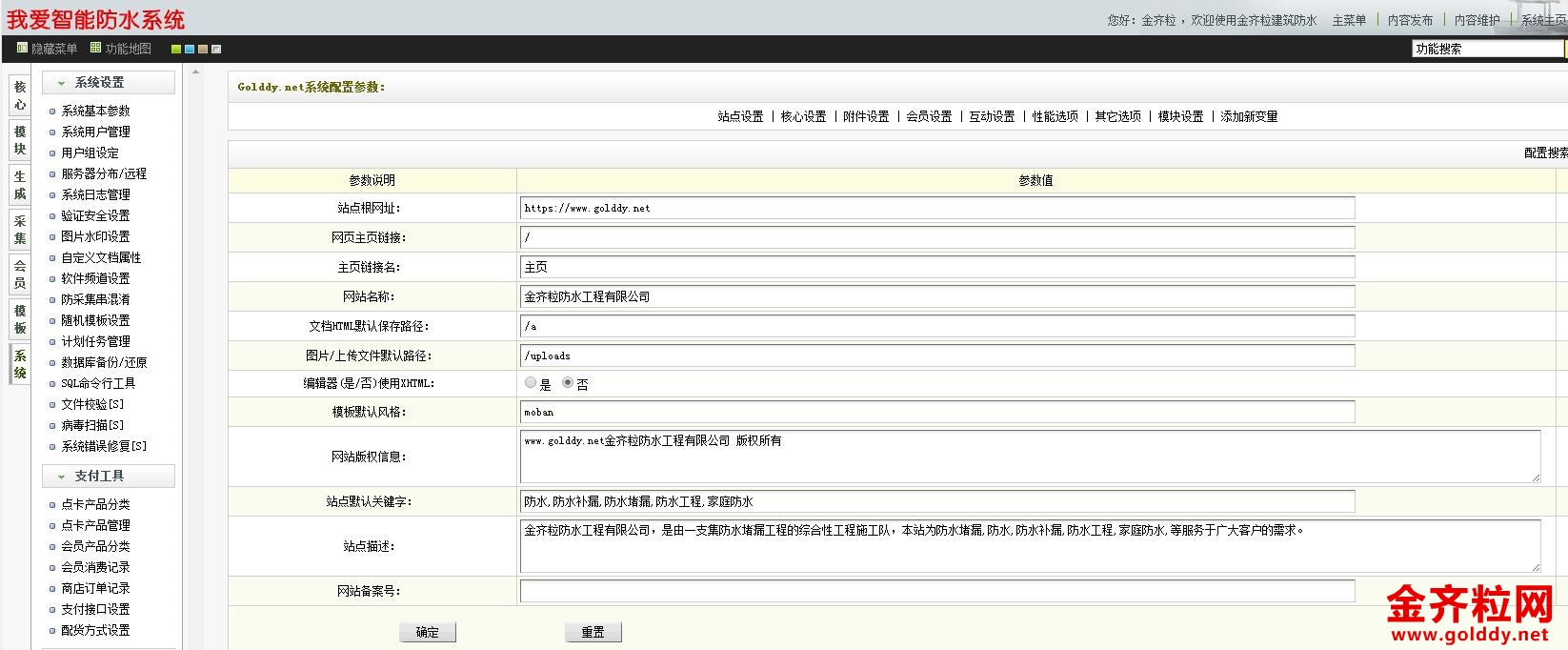Open 验证安全设置 in sidebar
The height and width of the screenshot is (650, 1568).
(95, 215)
